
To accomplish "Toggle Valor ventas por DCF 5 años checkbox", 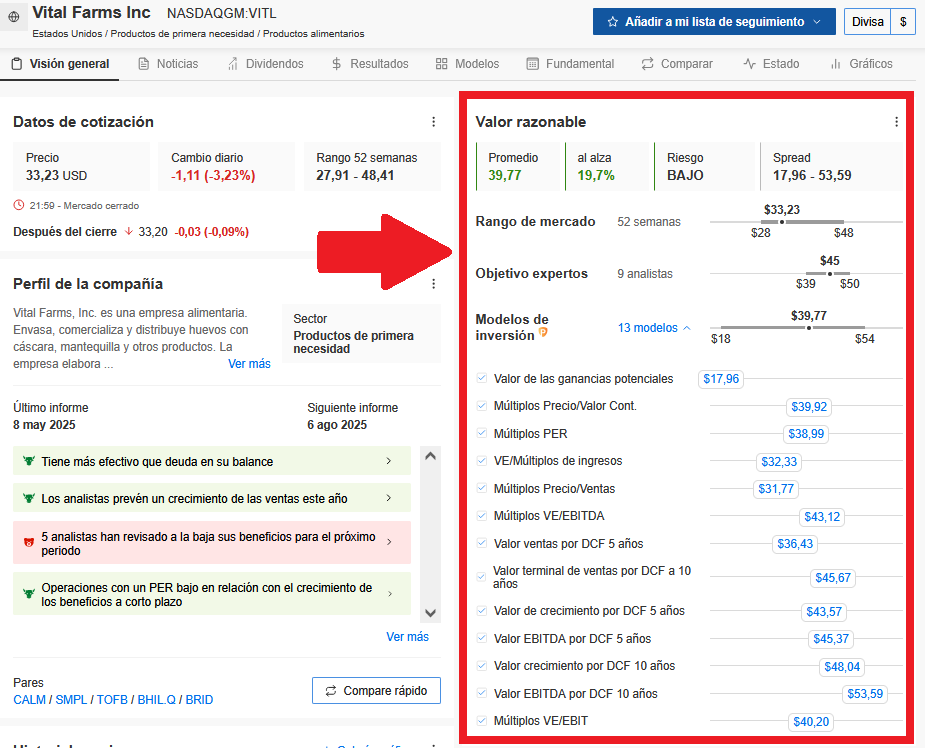I will (x=481, y=543).
